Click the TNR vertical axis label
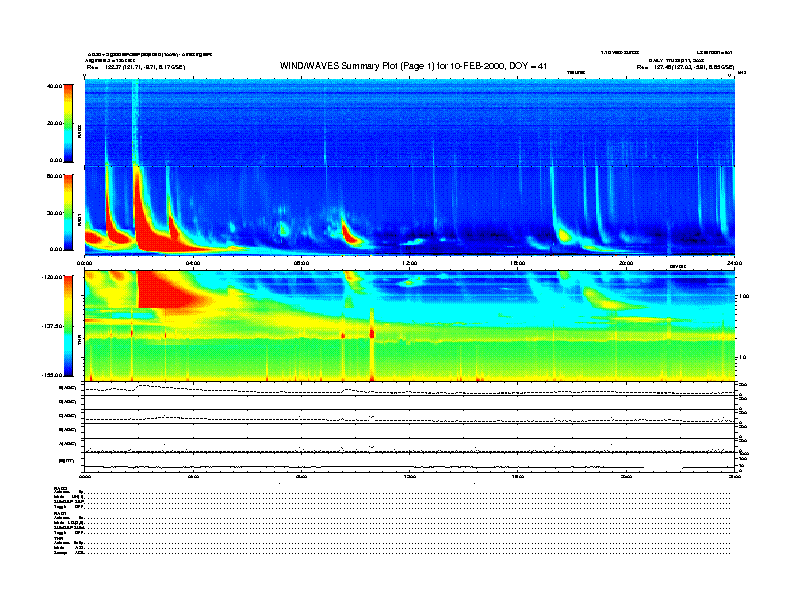Viewport: 792px width, 612px height. (79, 342)
